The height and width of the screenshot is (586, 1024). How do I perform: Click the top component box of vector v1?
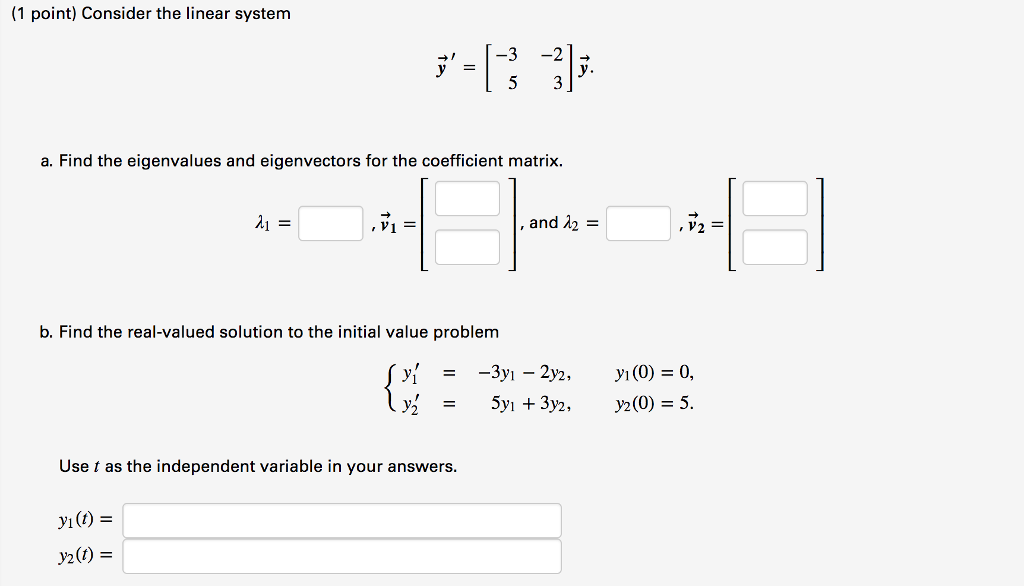tap(467, 198)
